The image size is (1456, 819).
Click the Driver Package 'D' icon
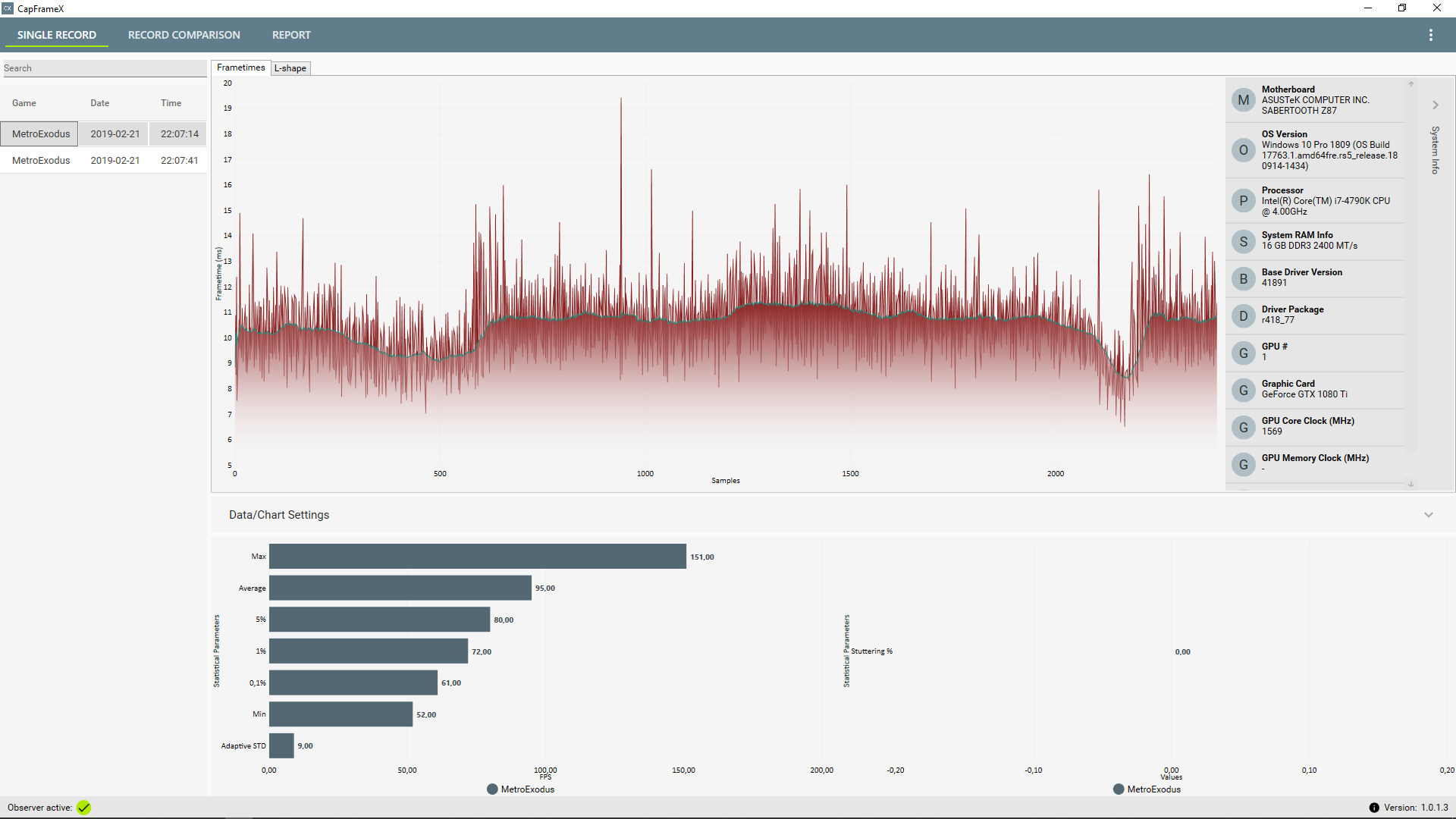click(x=1243, y=316)
